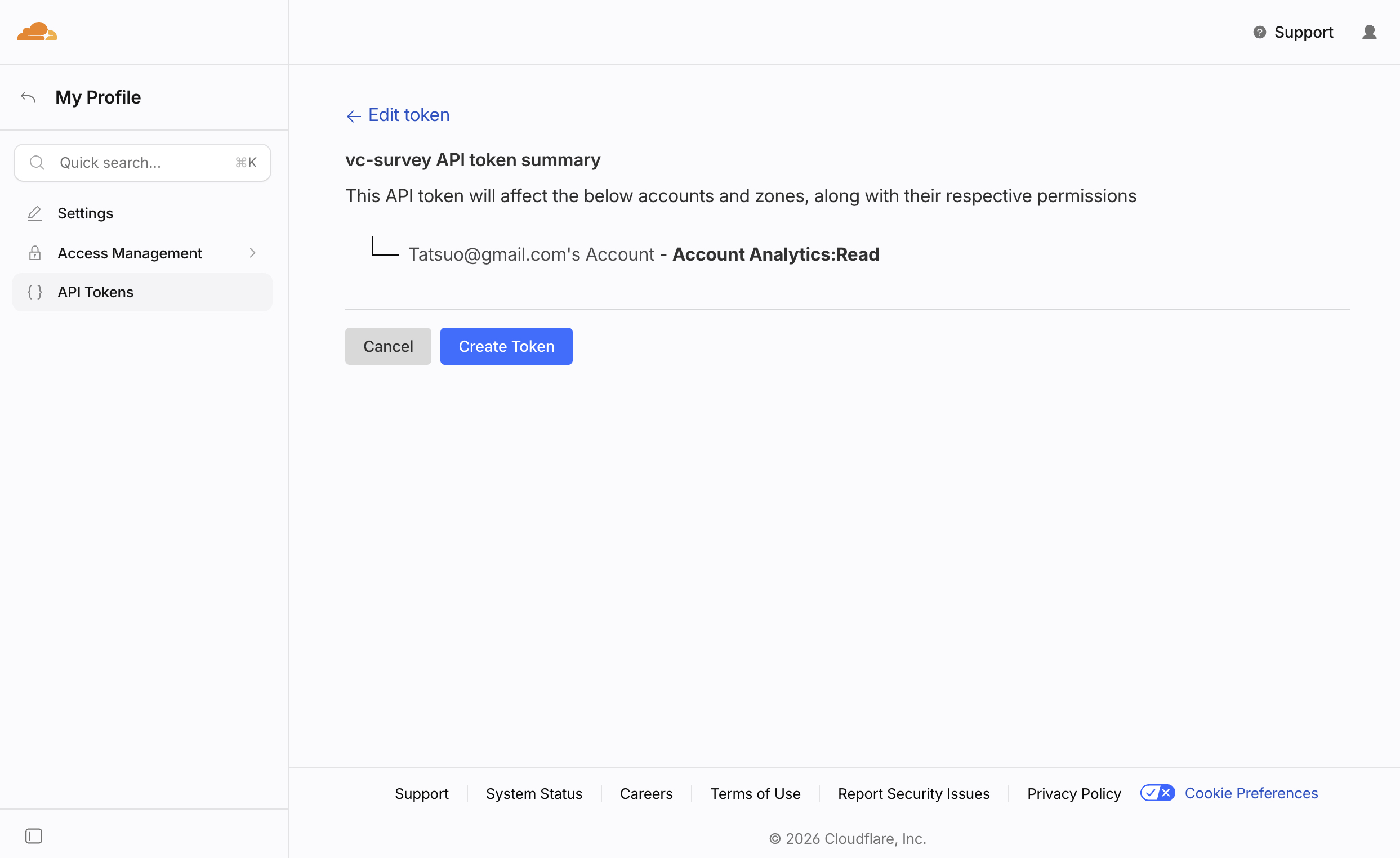The width and height of the screenshot is (1400, 858).
Task: Collapse sidebar using bottom panel icon
Action: point(34,836)
